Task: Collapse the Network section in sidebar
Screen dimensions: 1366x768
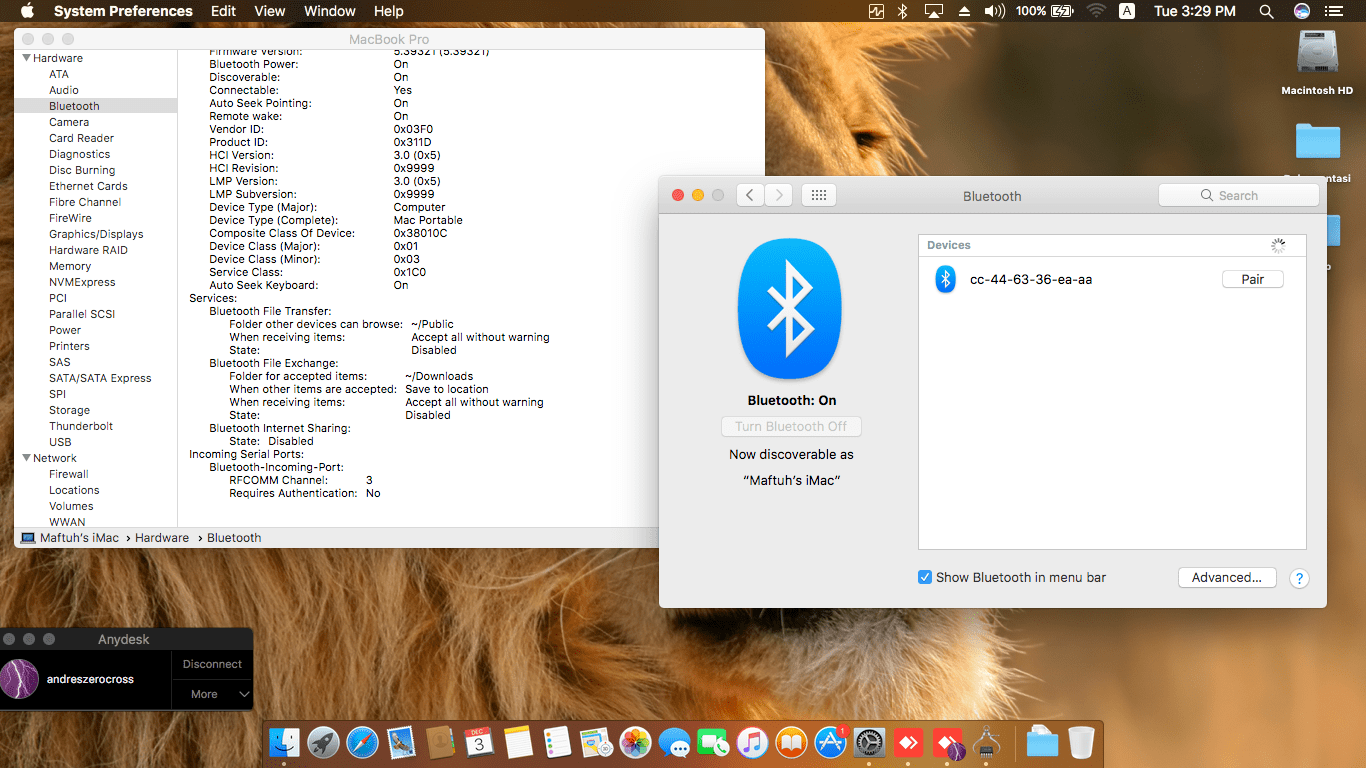Action: (27, 458)
